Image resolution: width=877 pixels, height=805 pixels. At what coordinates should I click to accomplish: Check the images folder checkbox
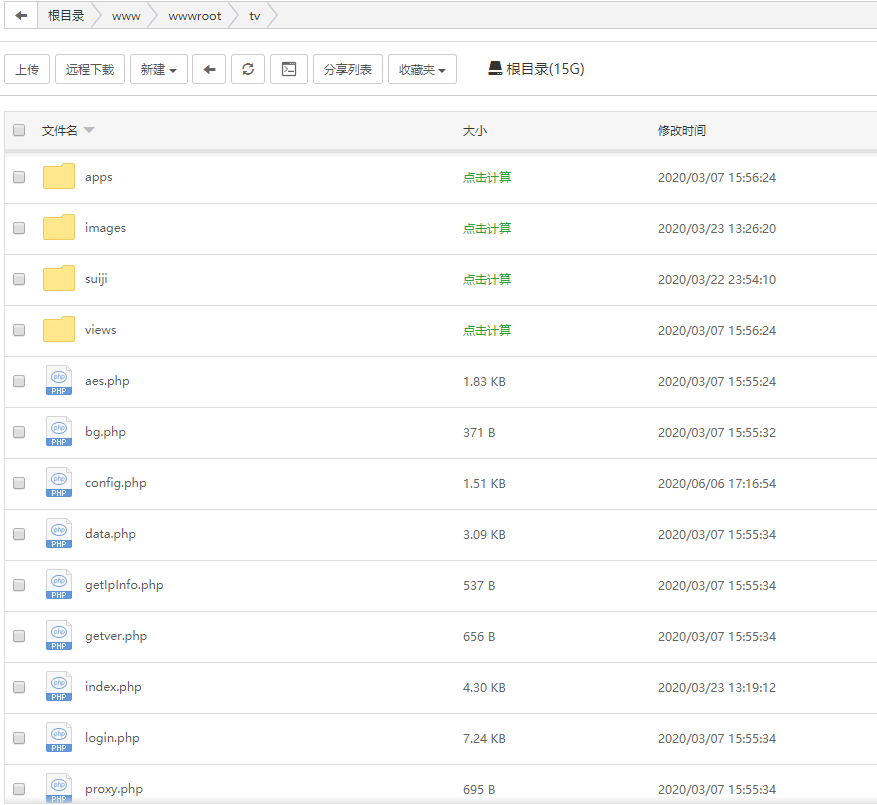[x=19, y=228]
